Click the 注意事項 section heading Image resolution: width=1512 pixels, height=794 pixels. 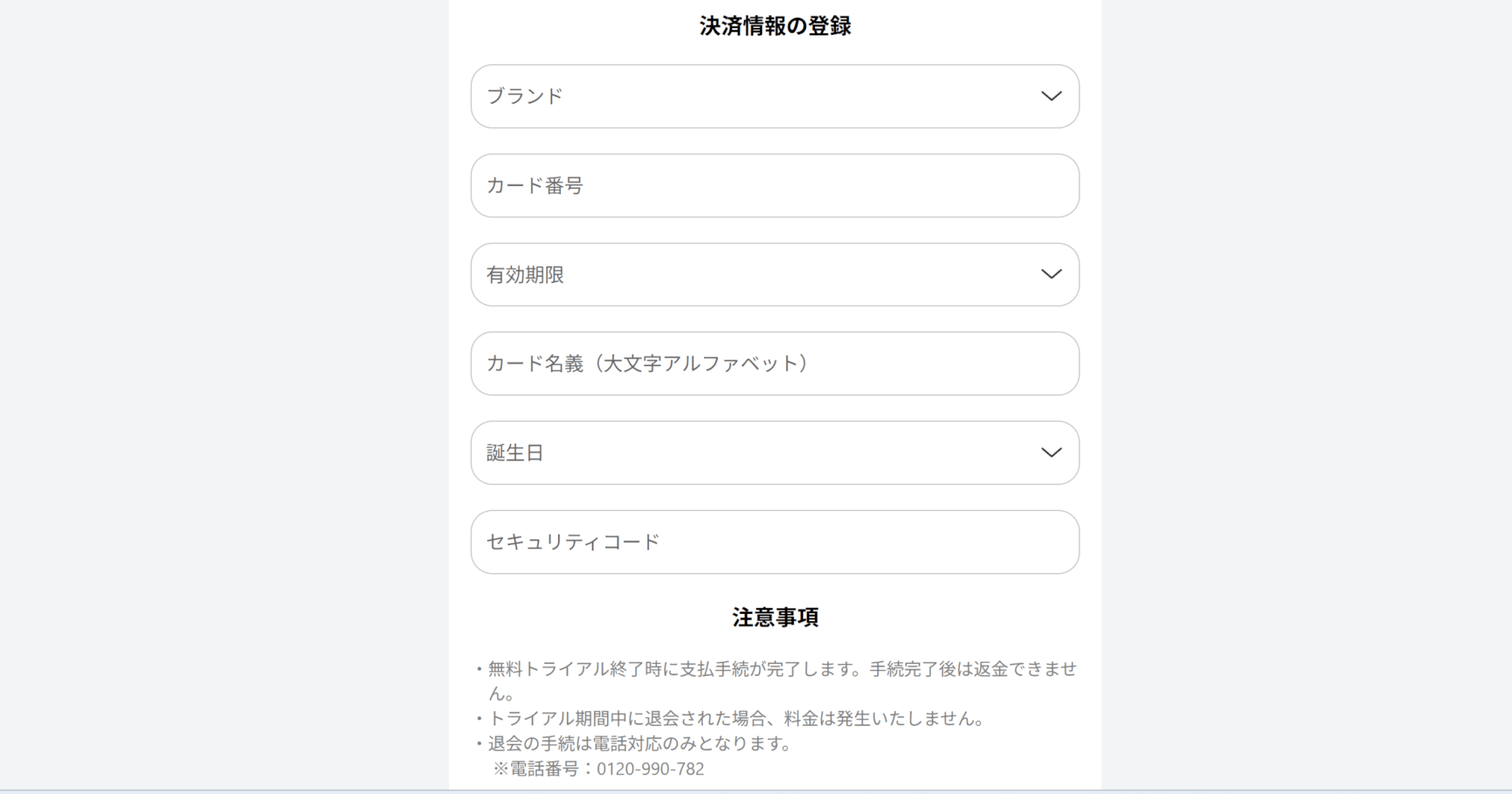coord(775,617)
